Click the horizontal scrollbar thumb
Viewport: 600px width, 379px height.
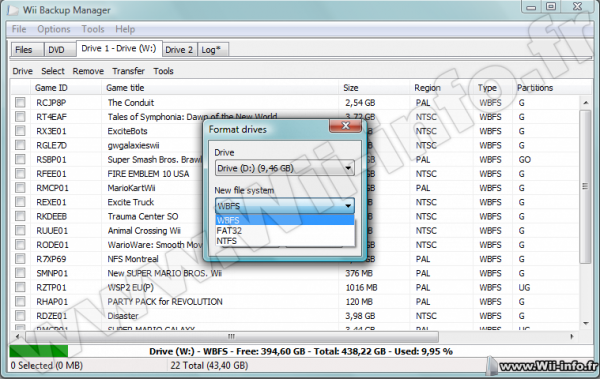click(232, 337)
